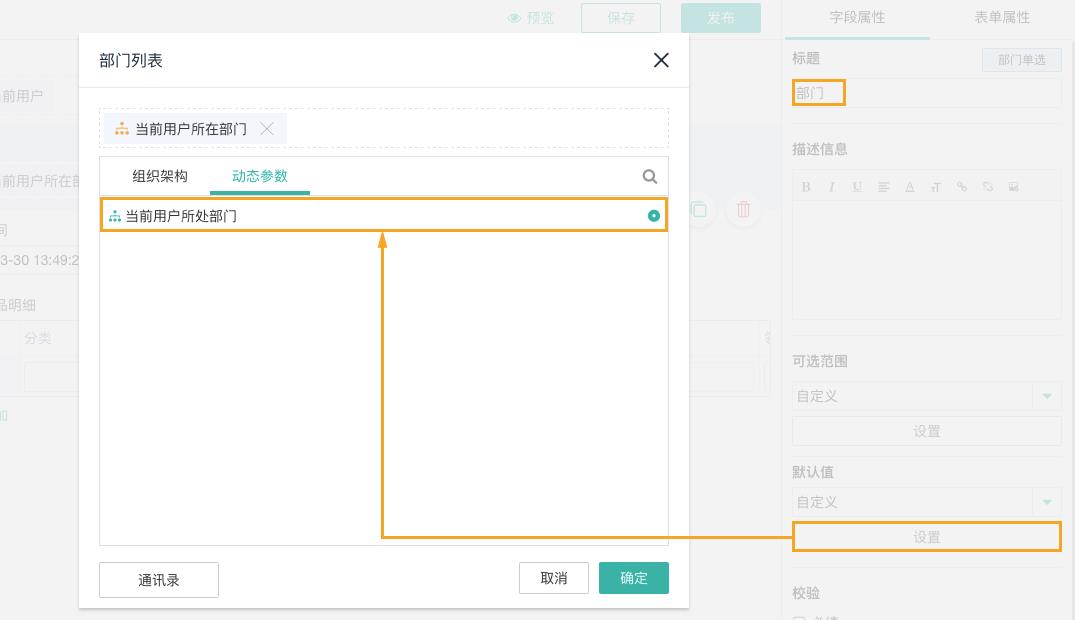This screenshot has width=1075, height=620.
Task: Close the 部门列表 dialog
Action: point(661,60)
